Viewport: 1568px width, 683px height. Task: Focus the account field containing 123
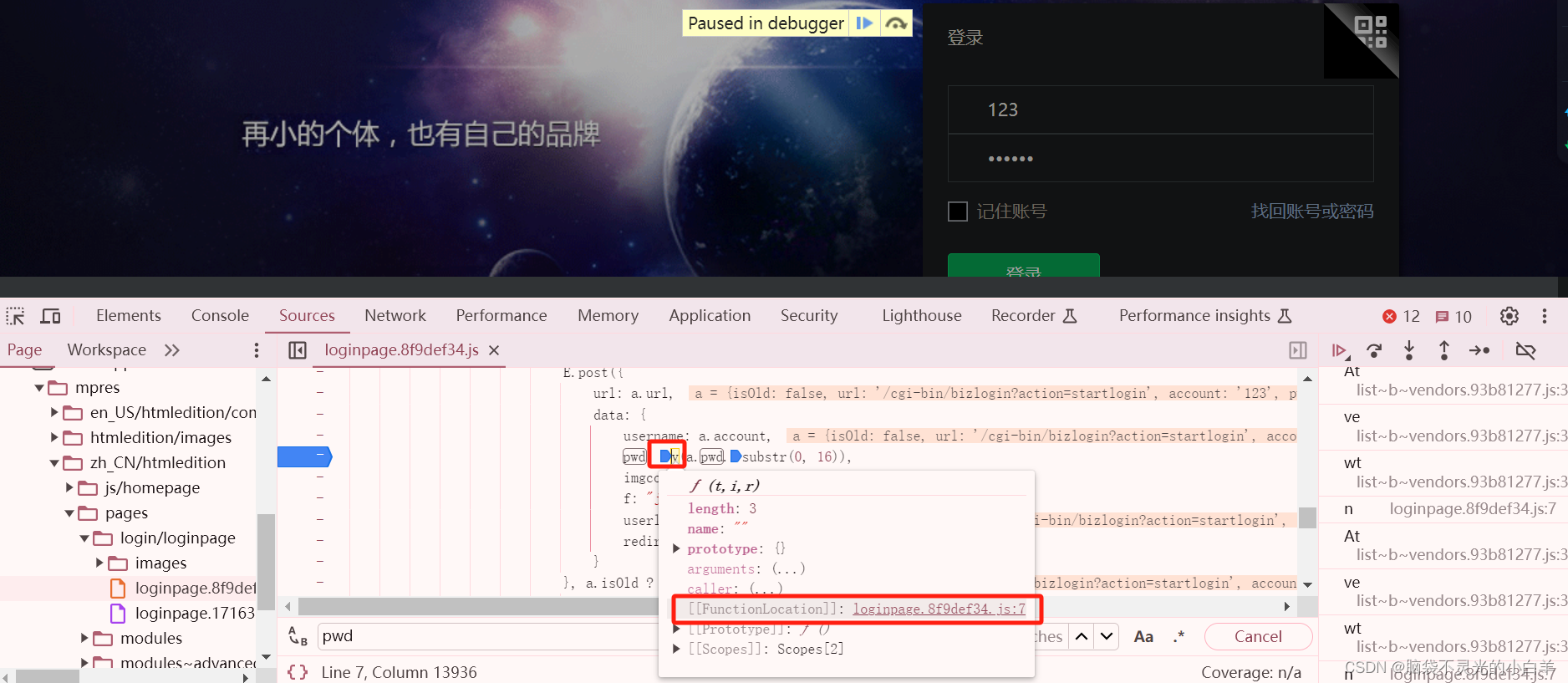coord(1160,110)
